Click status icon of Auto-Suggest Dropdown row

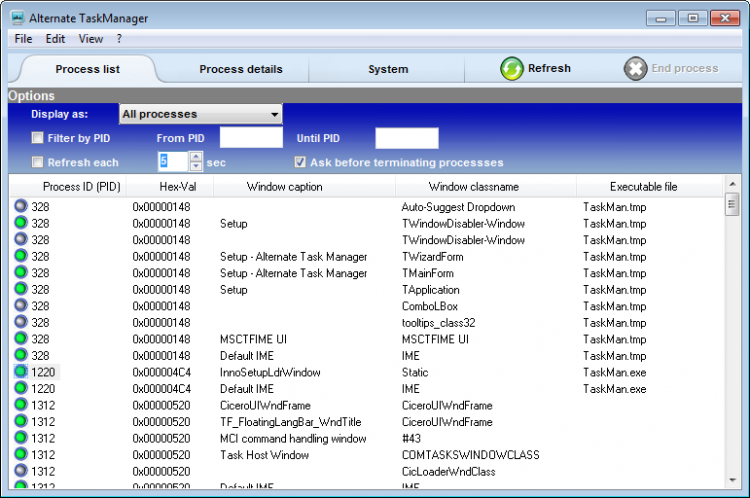pos(21,206)
